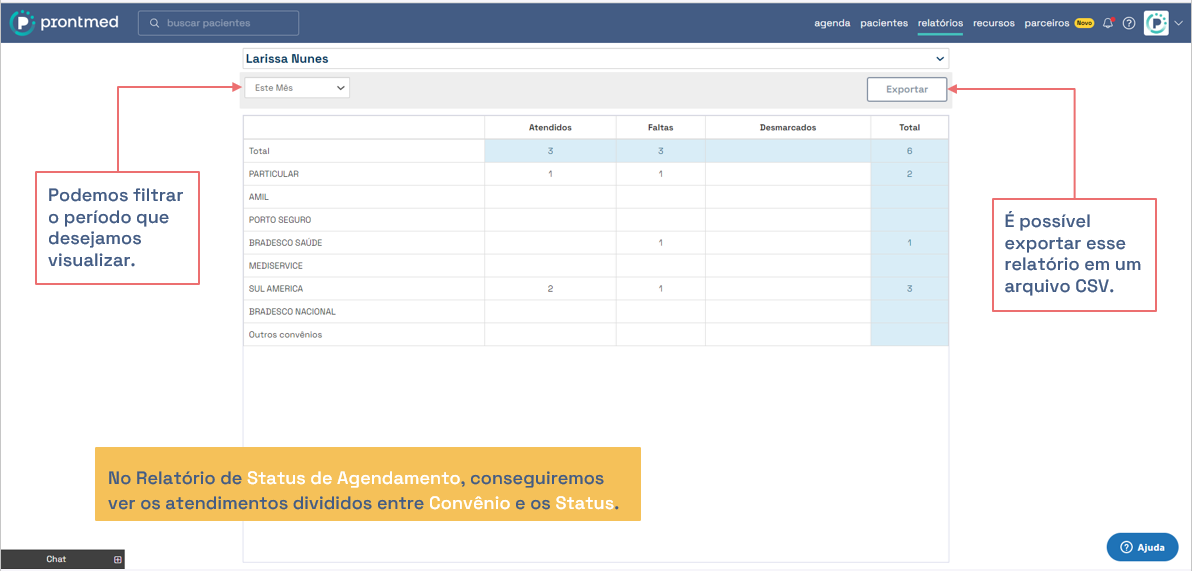Select the relatórios tab
The width and height of the screenshot is (1192, 571).
pyautogui.click(x=940, y=23)
